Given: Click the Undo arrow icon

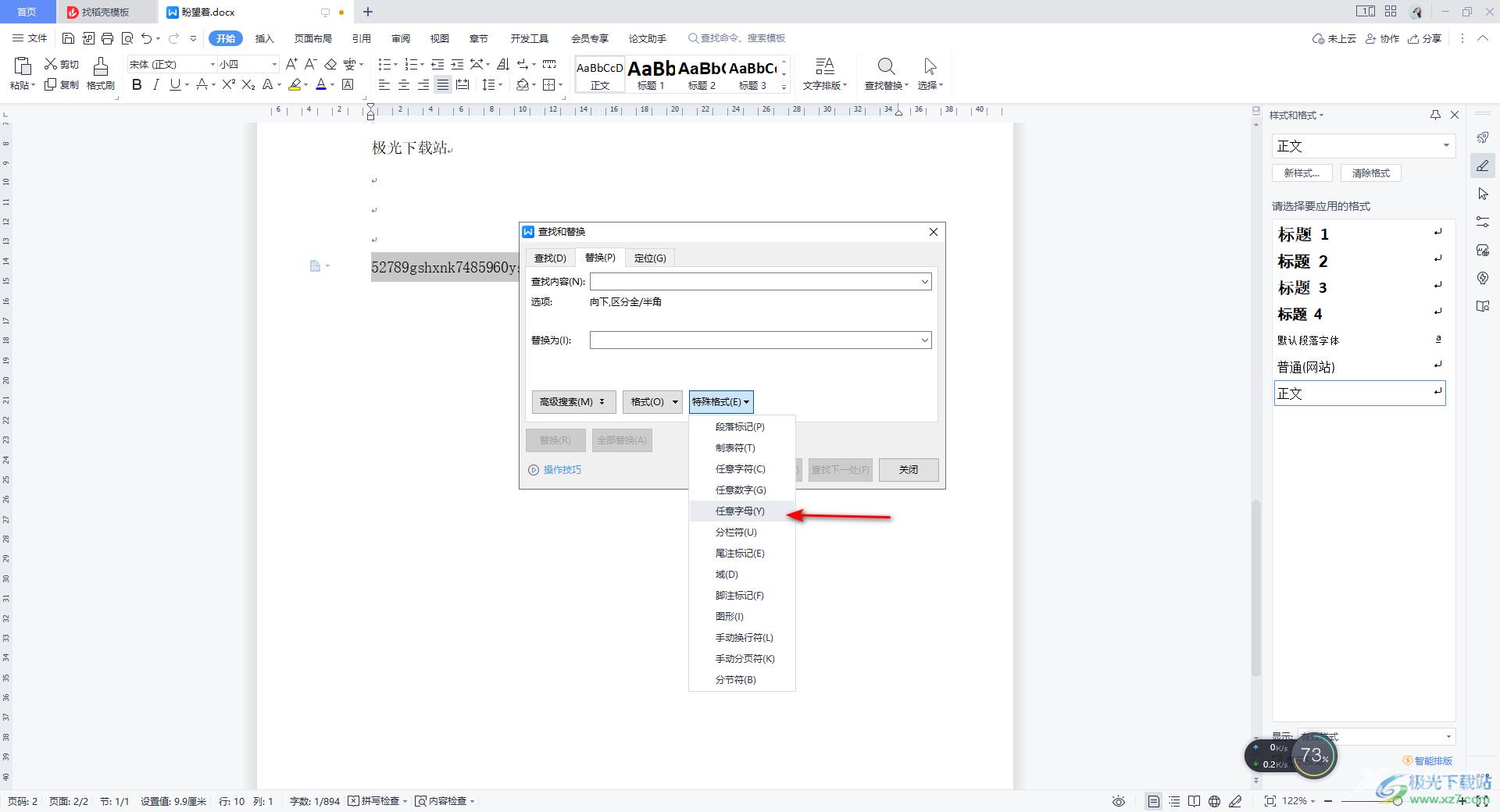Looking at the screenshot, I should 146,38.
